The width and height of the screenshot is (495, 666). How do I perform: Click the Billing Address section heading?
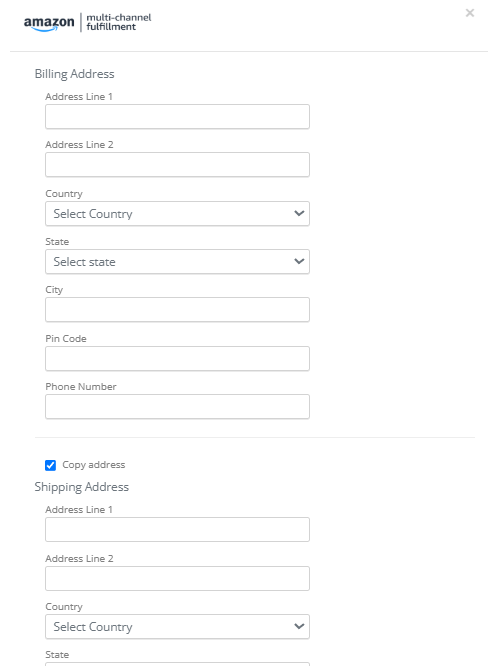pyautogui.click(x=74, y=74)
